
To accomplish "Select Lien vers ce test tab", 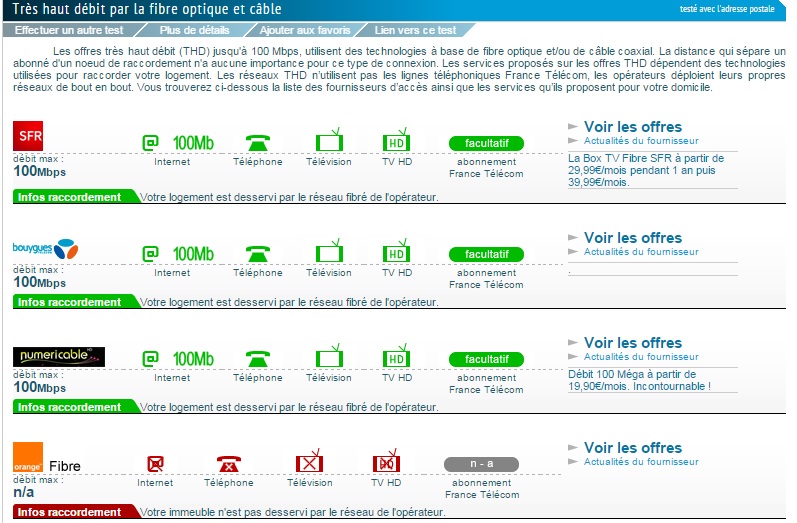I will click(x=415, y=30).
